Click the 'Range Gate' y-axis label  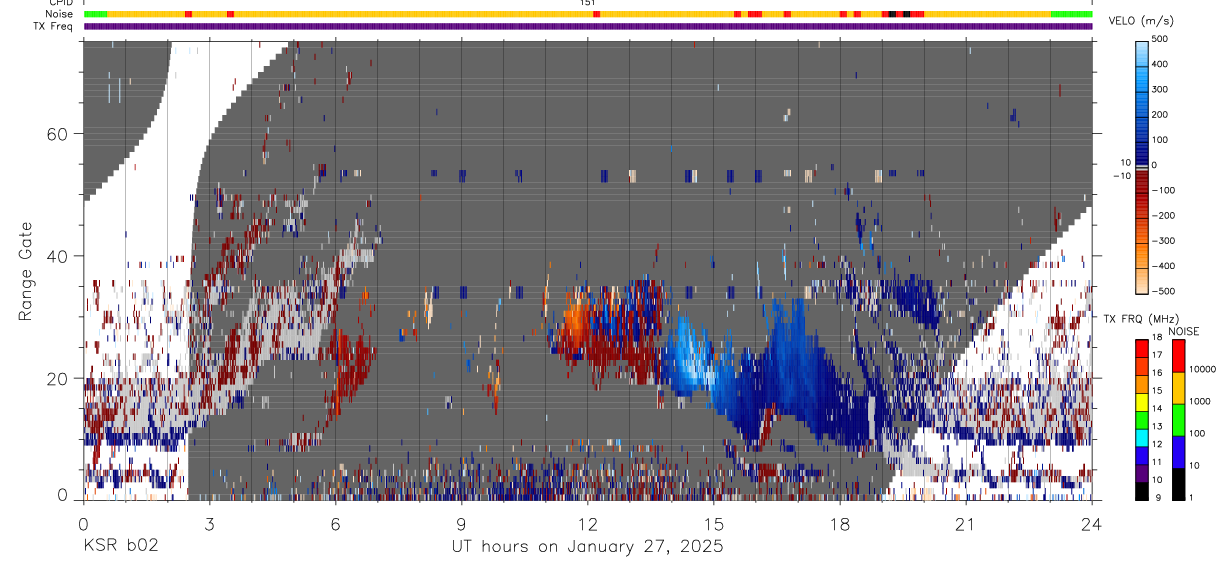(x=26, y=271)
